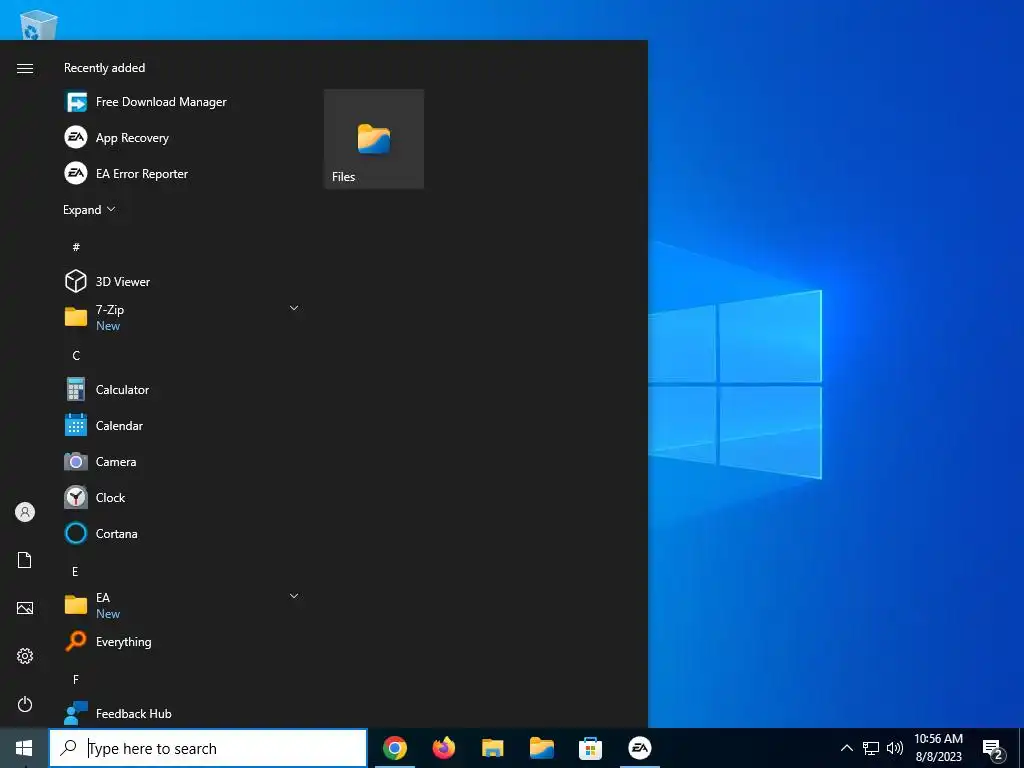Click the Windows Start button
The width and height of the screenshot is (1024, 768).
pos(24,748)
